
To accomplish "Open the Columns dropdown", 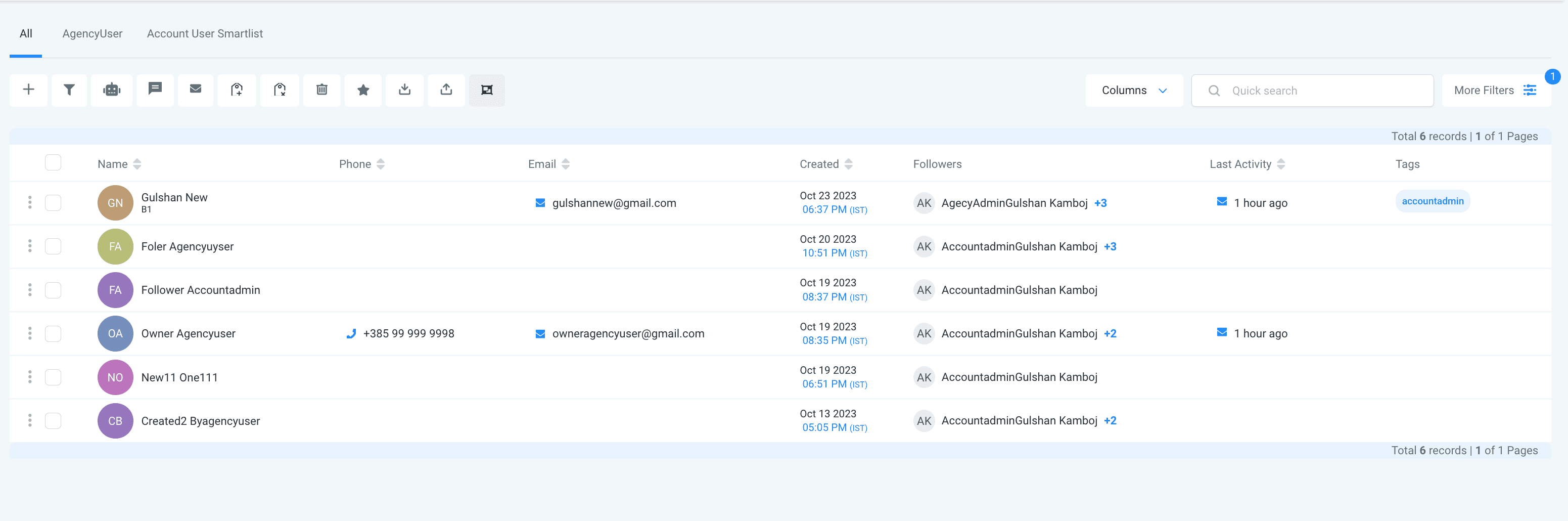I will click(1134, 90).
